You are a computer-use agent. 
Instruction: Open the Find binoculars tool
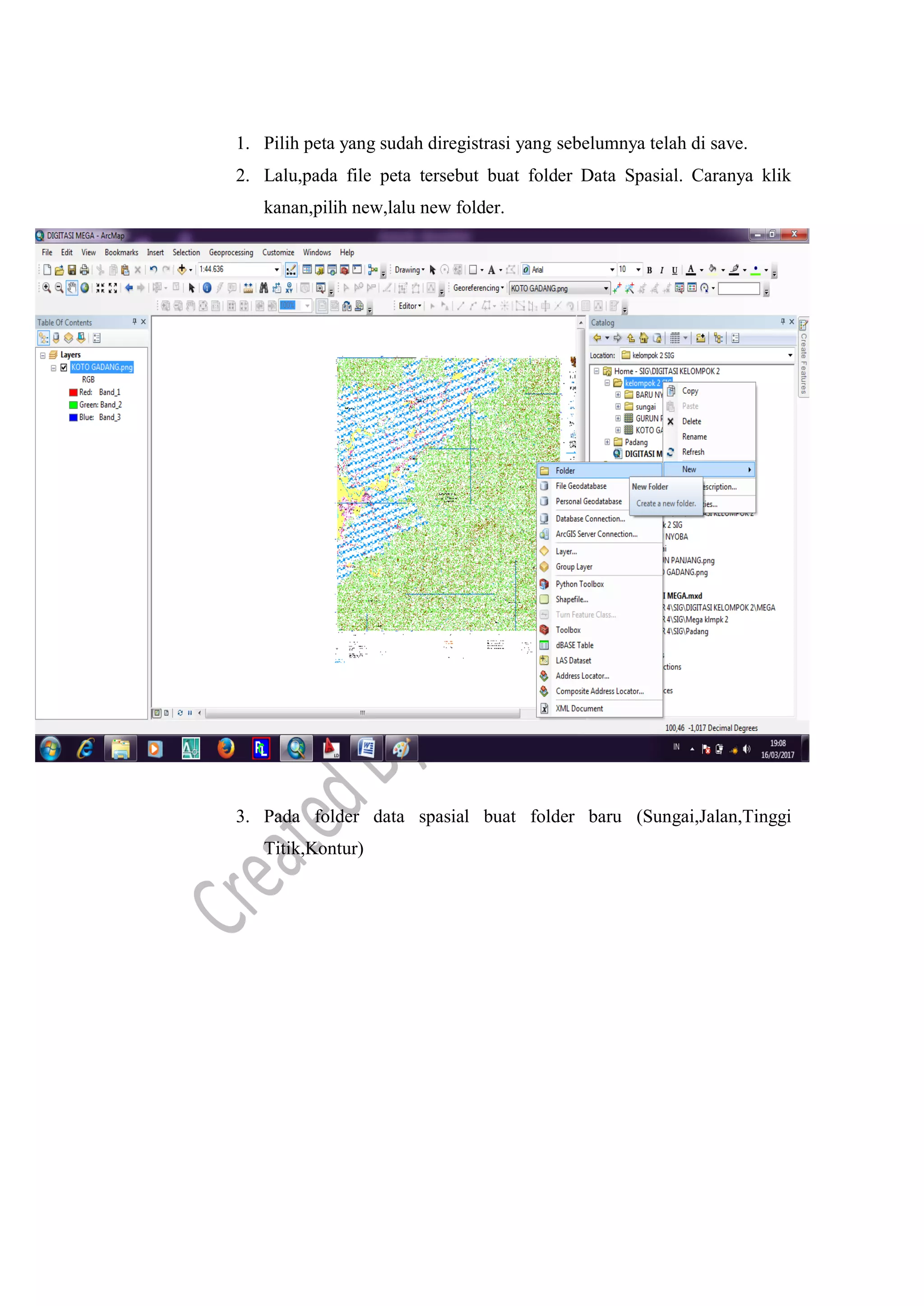[263, 288]
